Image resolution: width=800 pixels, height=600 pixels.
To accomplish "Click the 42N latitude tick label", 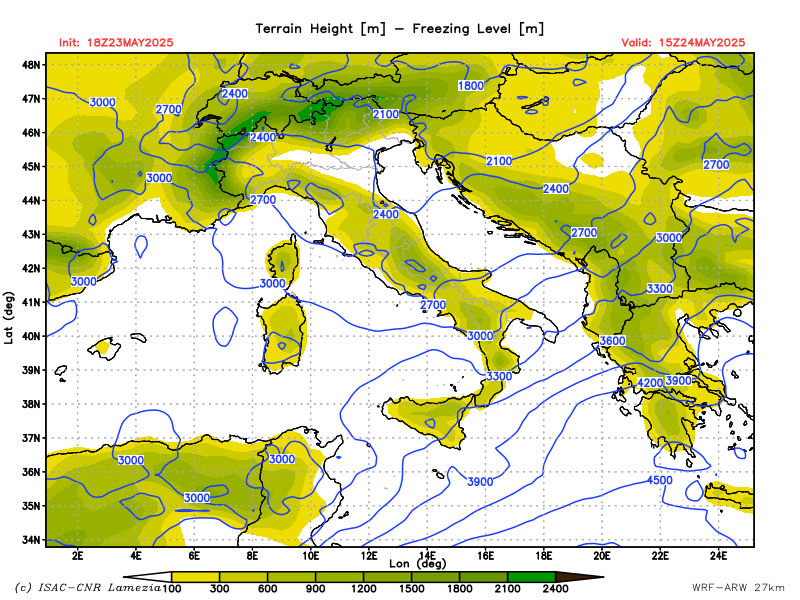I will click(x=31, y=268).
